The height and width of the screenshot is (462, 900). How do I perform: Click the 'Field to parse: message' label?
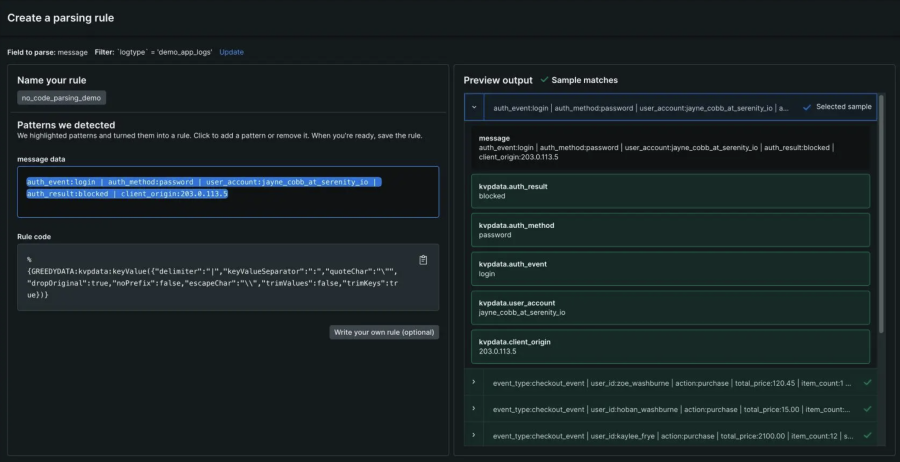point(48,52)
